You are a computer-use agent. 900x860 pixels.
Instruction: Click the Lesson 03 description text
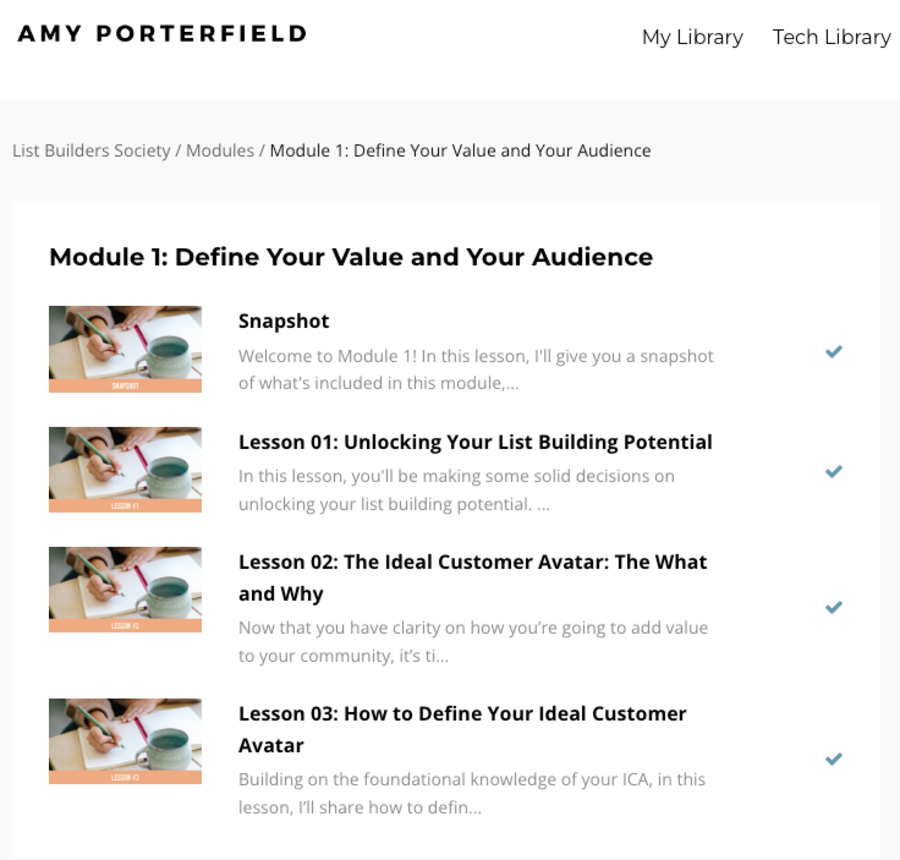click(x=471, y=793)
